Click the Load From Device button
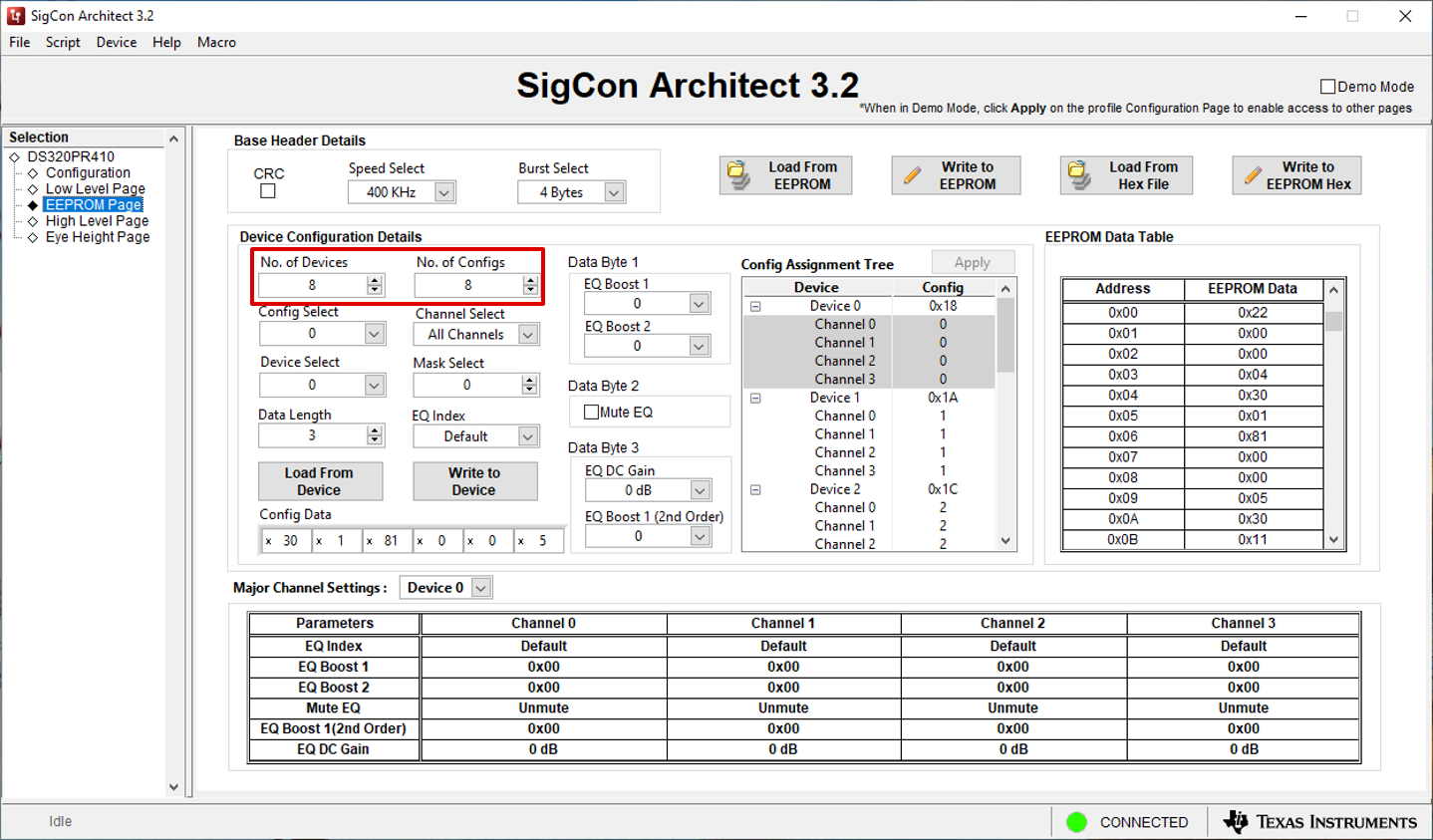1433x840 pixels. 320,481
